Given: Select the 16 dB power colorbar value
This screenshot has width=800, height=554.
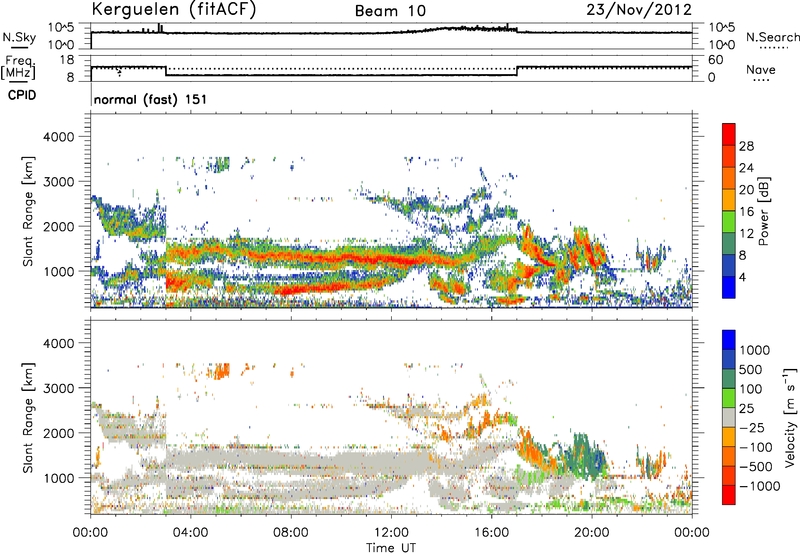Looking at the screenshot, I should [746, 212].
